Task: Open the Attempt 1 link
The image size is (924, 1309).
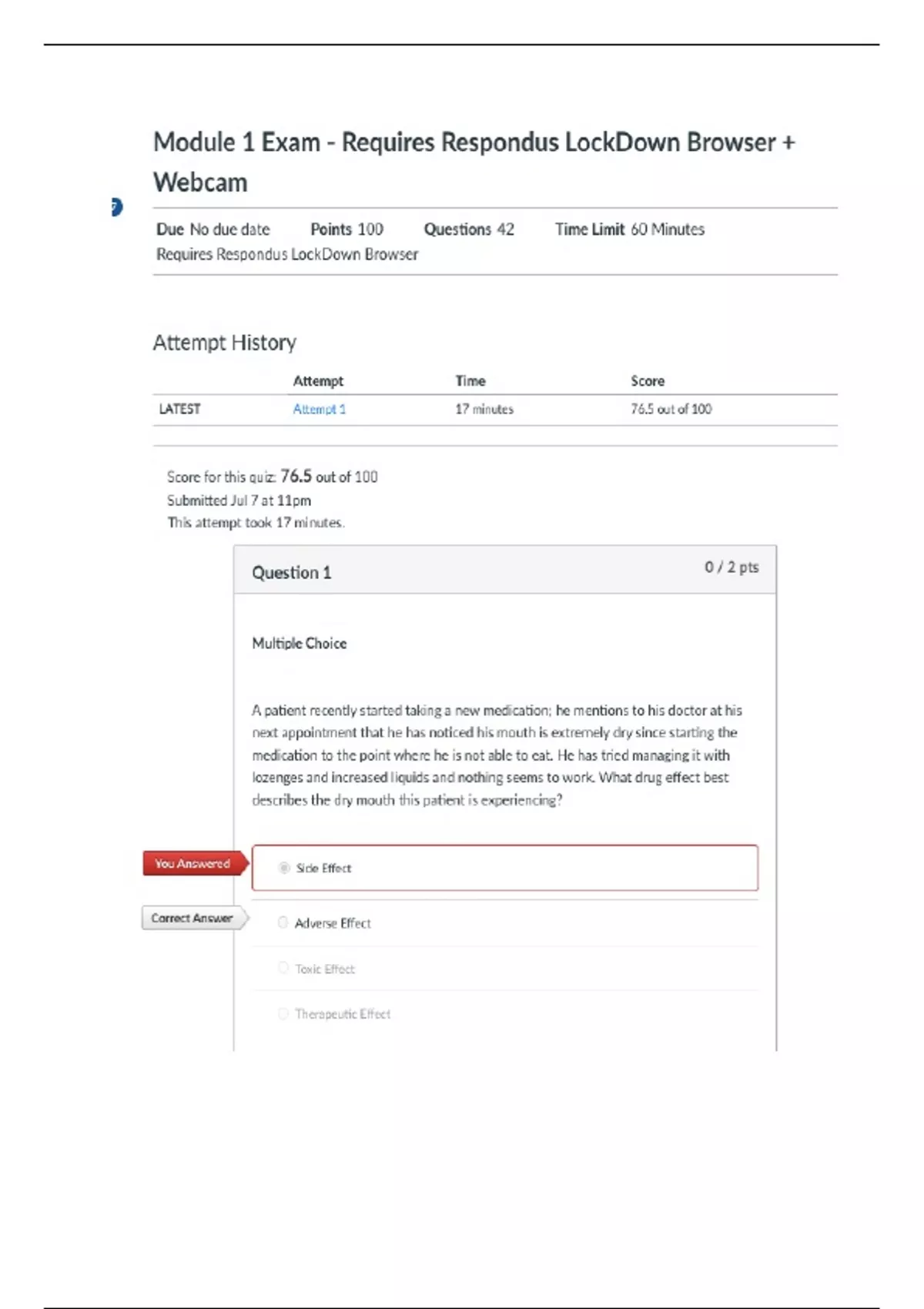Action: pos(319,409)
